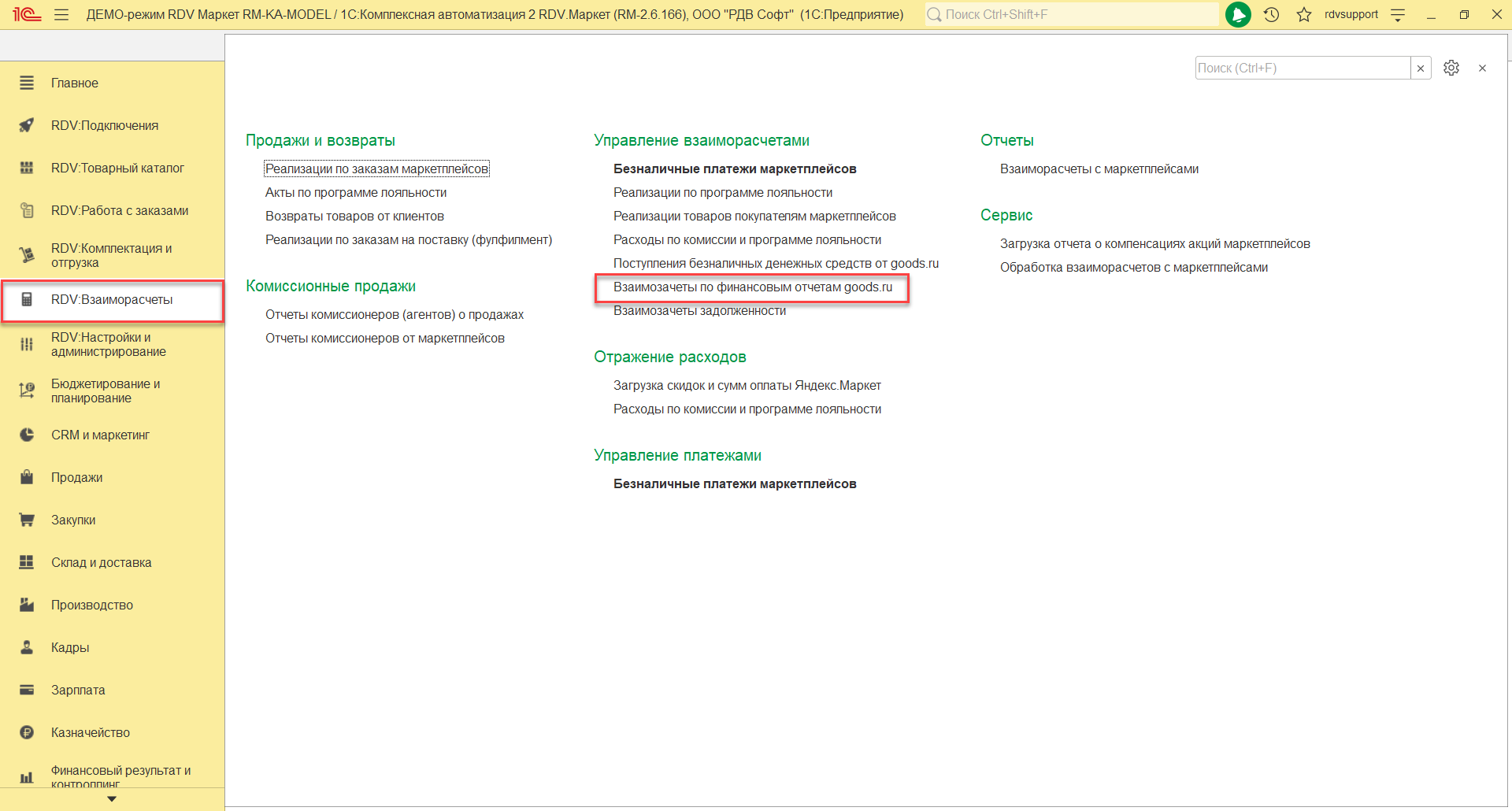This screenshot has width=1512, height=811.
Task: Open Реализации товаров покупателям маркетплейсов
Action: tap(754, 216)
